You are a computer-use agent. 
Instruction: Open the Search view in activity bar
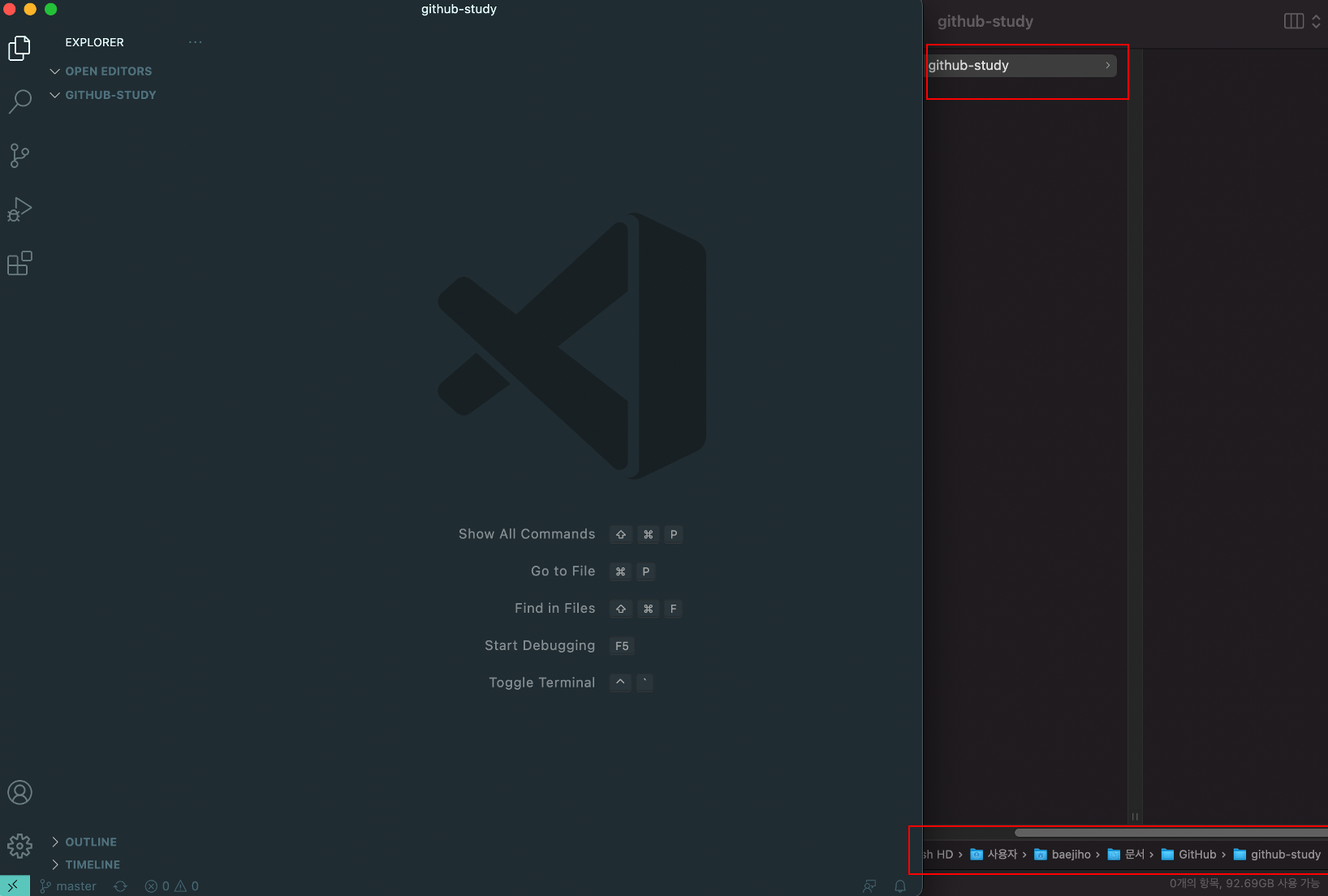(x=19, y=101)
